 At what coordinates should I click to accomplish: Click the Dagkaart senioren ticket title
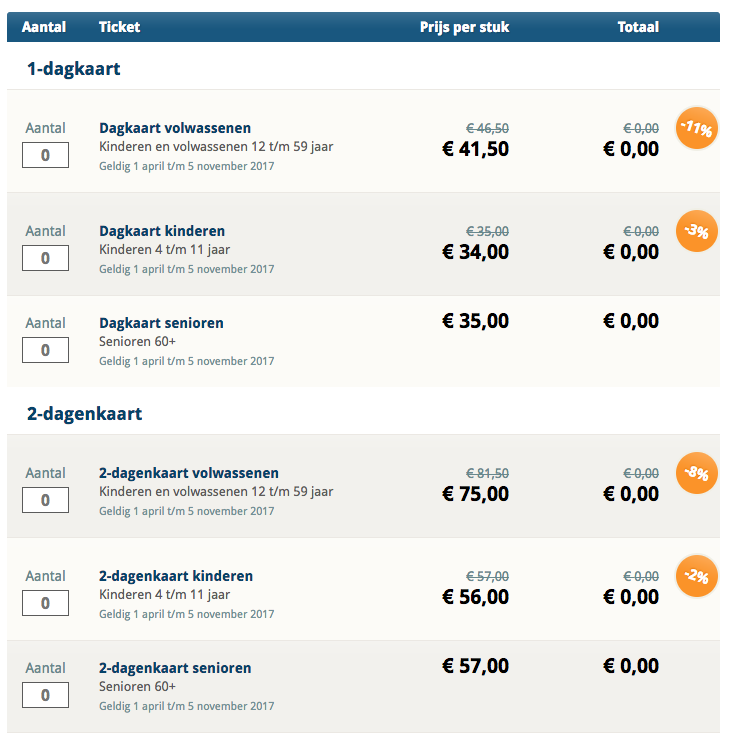(x=161, y=323)
